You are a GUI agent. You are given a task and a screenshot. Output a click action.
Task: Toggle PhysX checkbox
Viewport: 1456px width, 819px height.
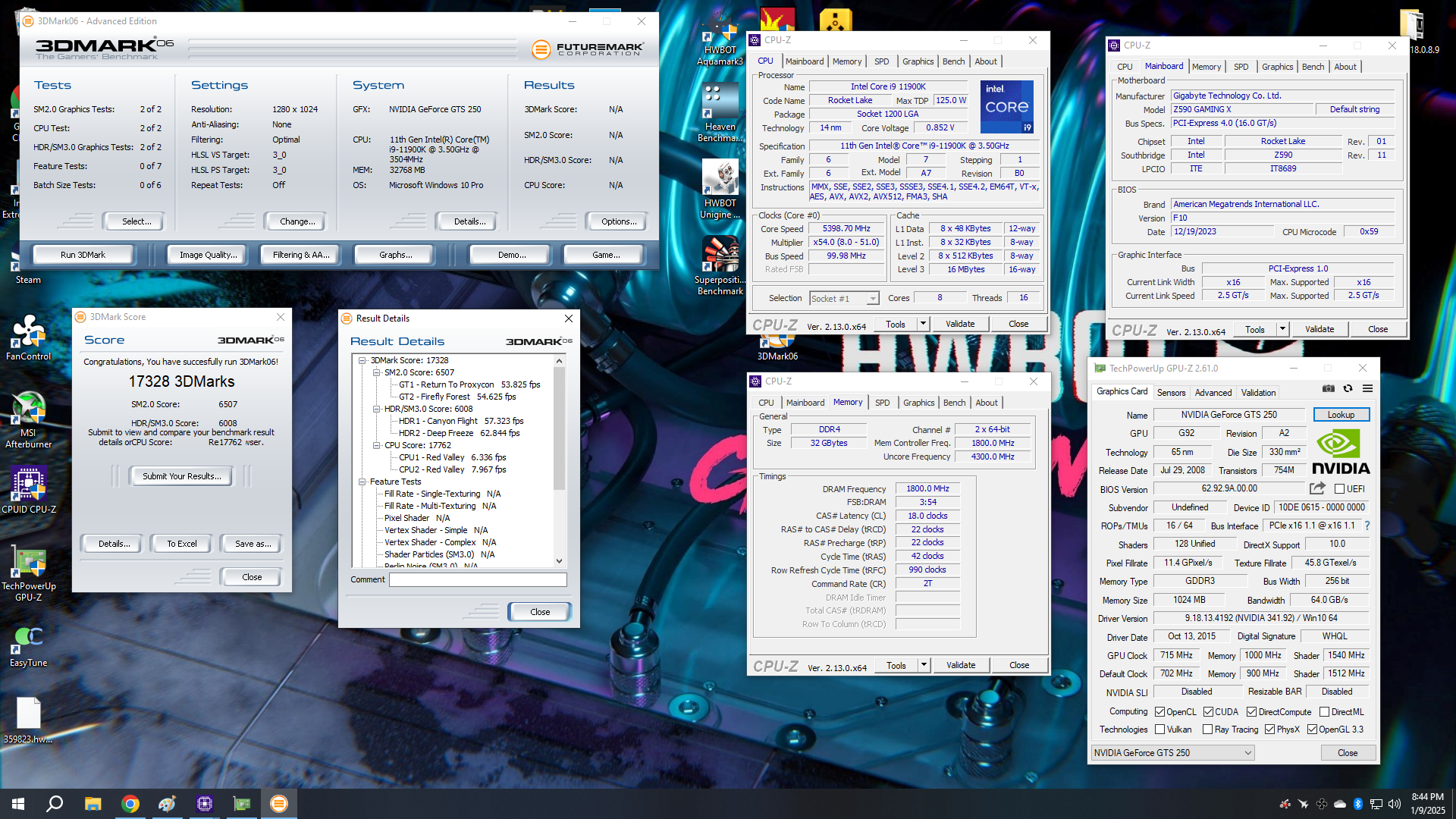[1269, 730]
